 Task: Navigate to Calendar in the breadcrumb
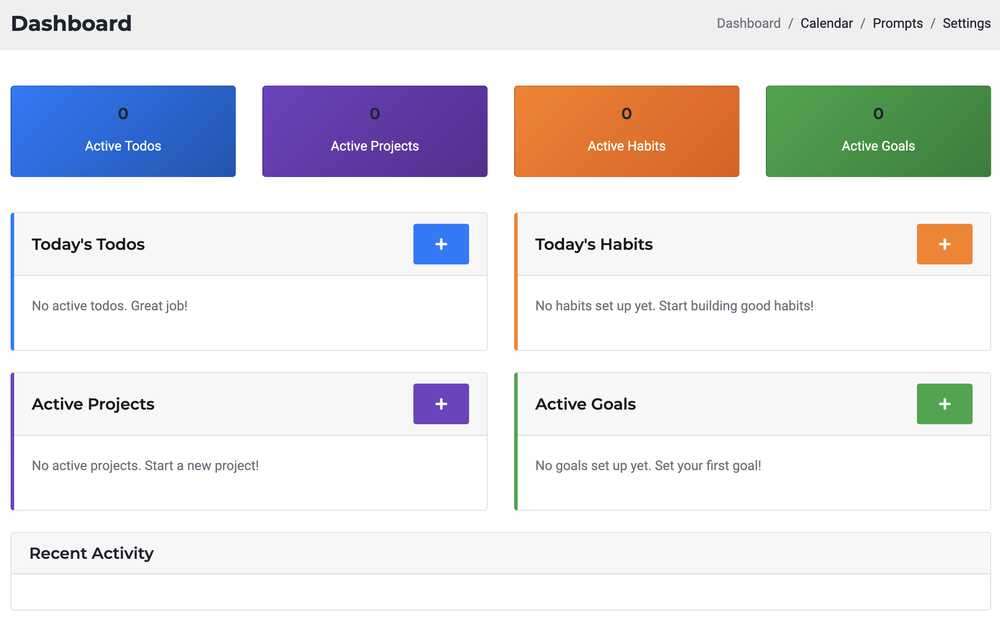[826, 22]
